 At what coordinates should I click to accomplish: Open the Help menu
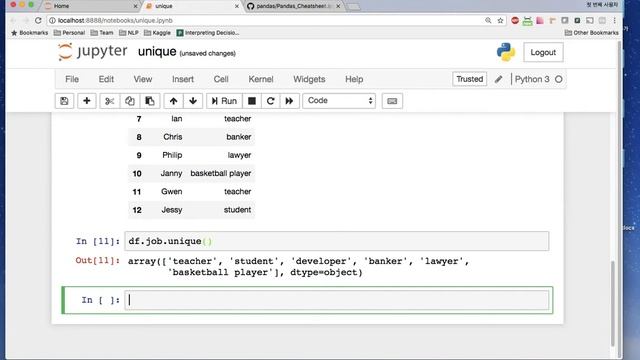354,79
